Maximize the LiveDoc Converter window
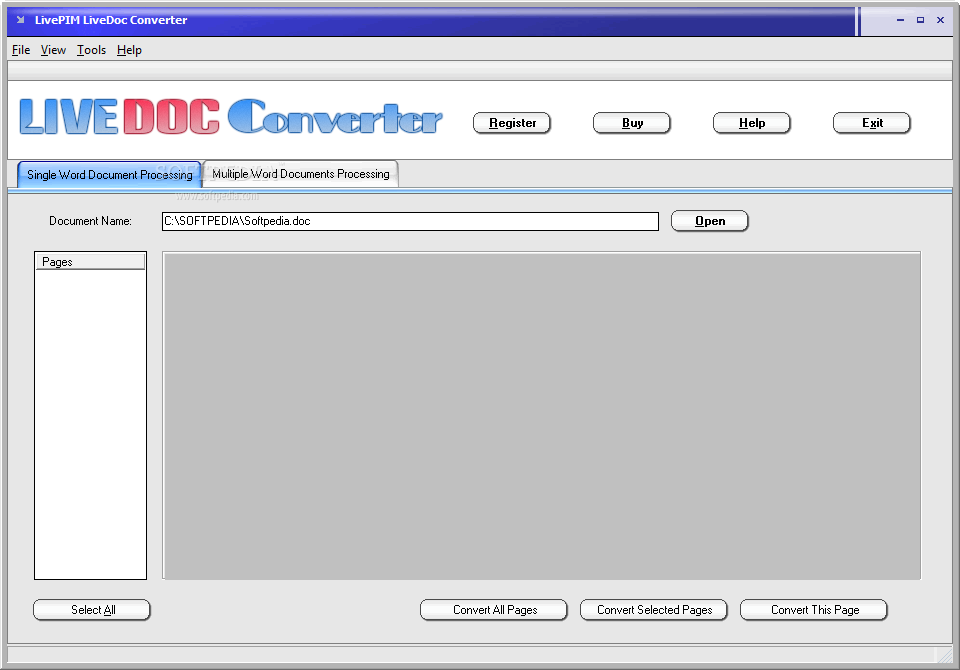960x670 pixels. coord(920,20)
